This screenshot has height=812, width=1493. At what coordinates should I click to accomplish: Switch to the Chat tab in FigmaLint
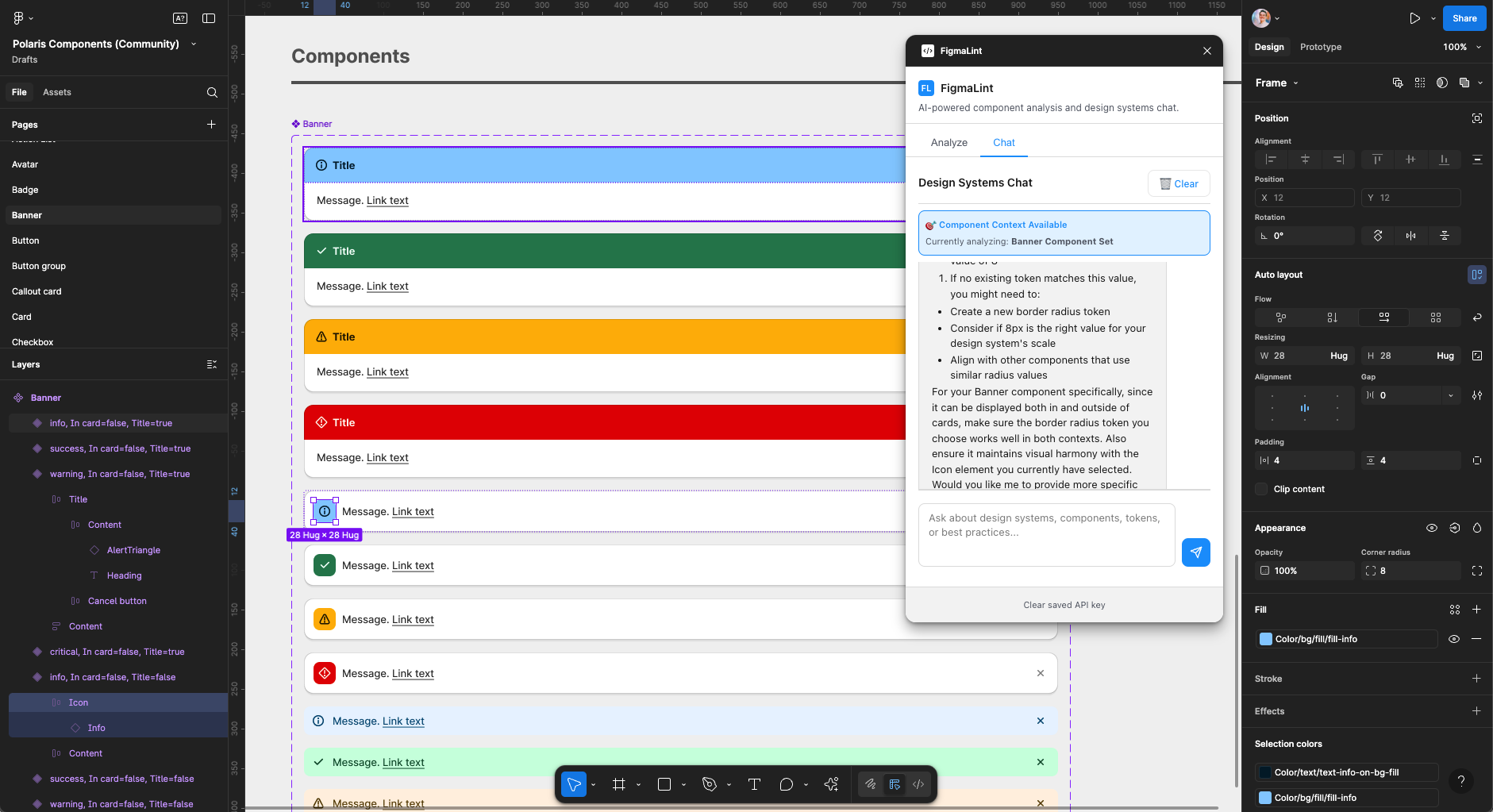click(x=1003, y=143)
